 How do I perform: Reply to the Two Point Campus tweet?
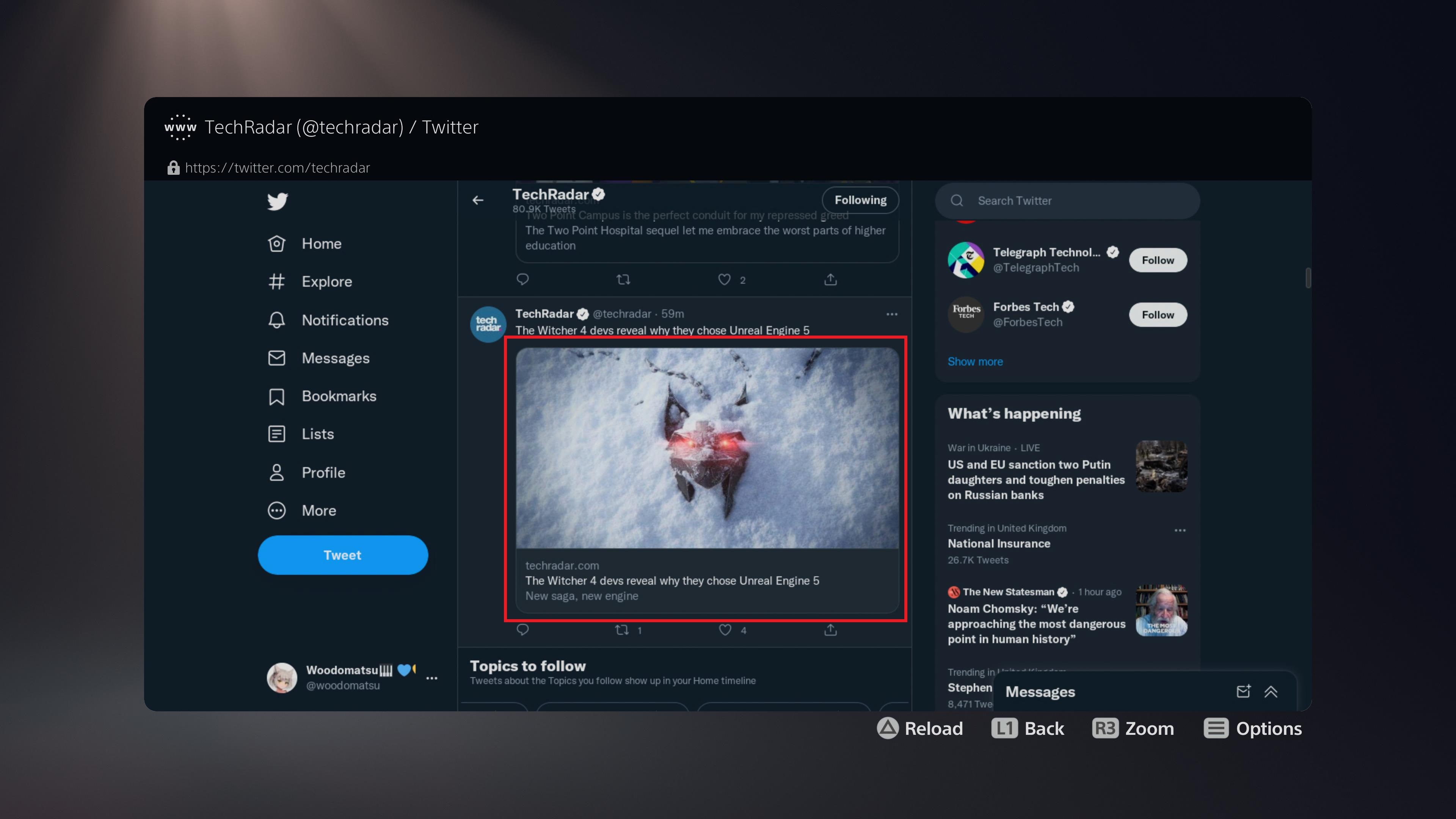pyautogui.click(x=522, y=279)
